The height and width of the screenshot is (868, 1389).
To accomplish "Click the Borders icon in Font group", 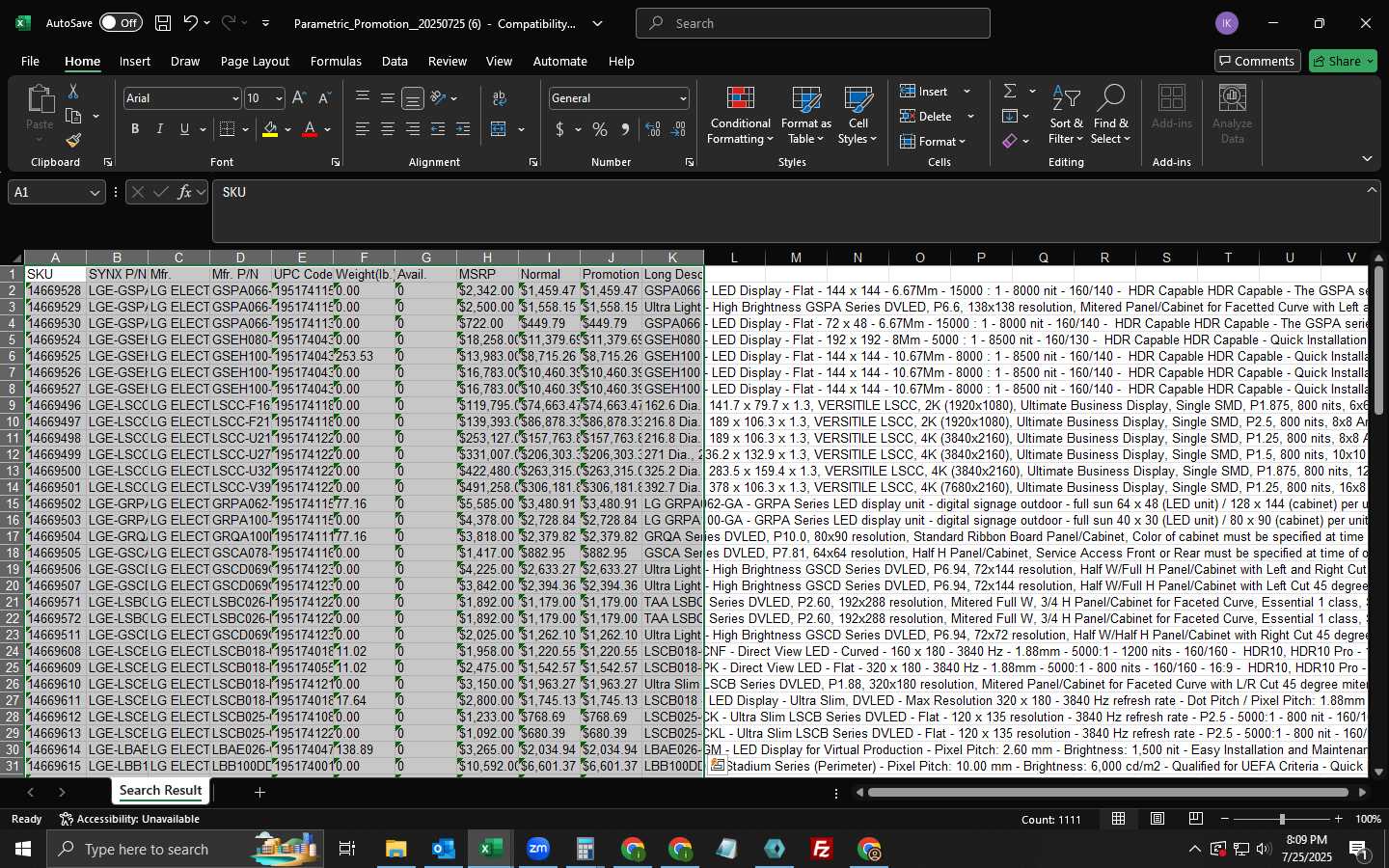I will 228,129.
